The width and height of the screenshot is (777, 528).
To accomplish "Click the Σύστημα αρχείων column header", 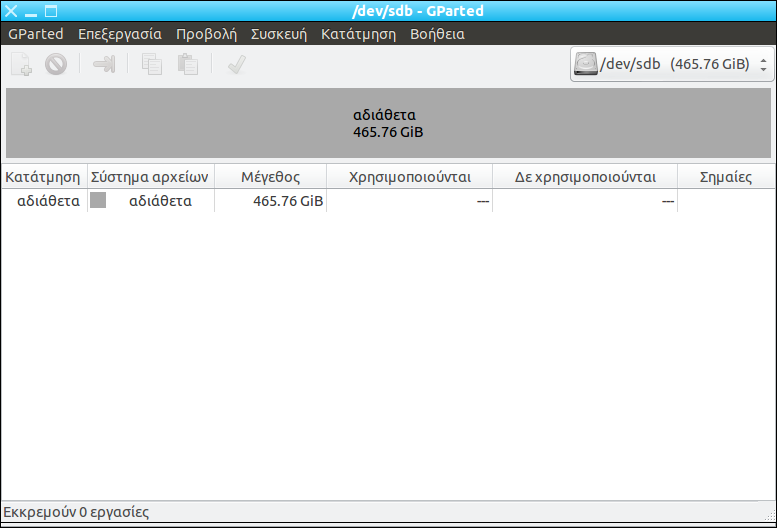I will coord(150,177).
